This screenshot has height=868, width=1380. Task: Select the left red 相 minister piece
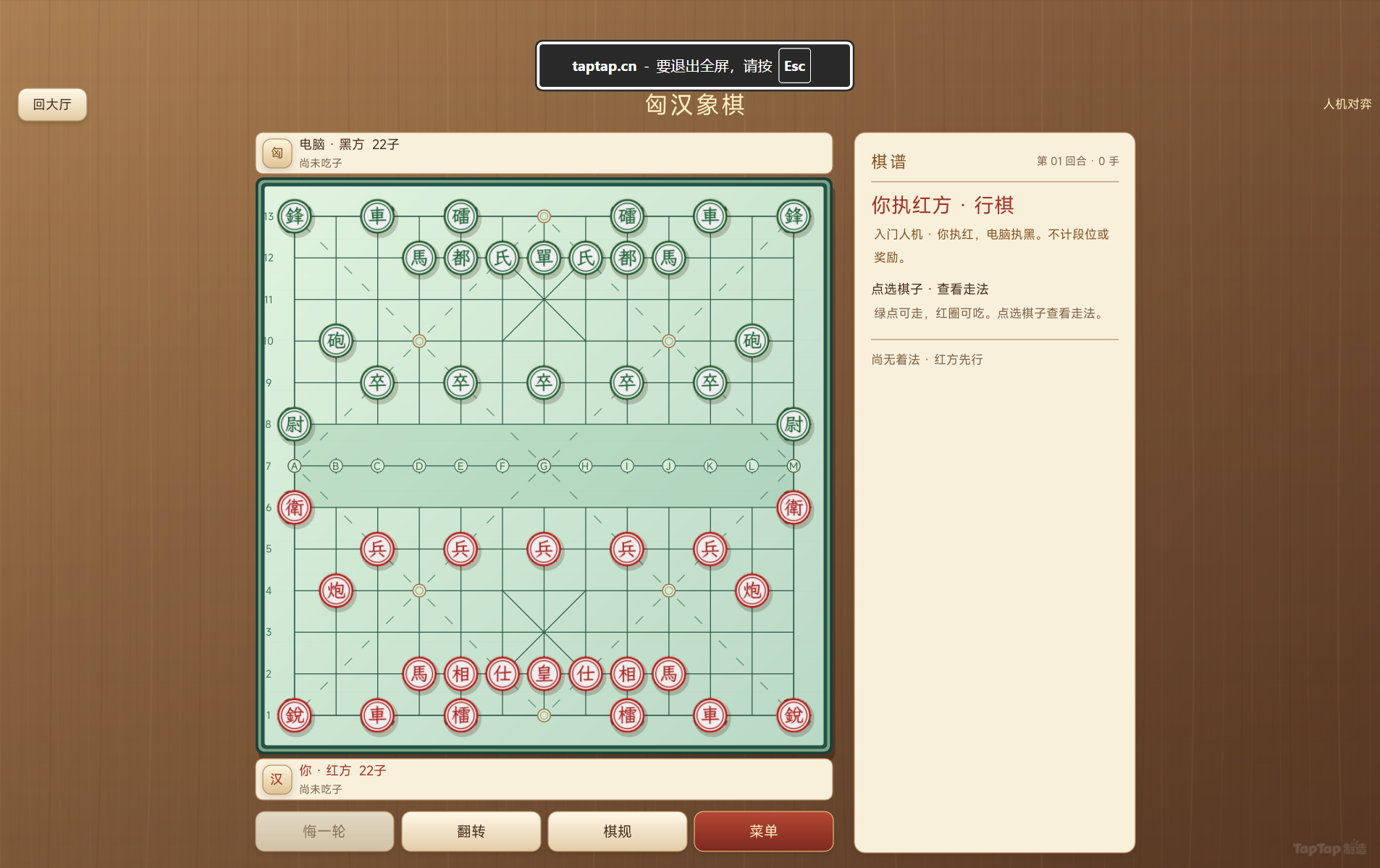click(x=460, y=674)
